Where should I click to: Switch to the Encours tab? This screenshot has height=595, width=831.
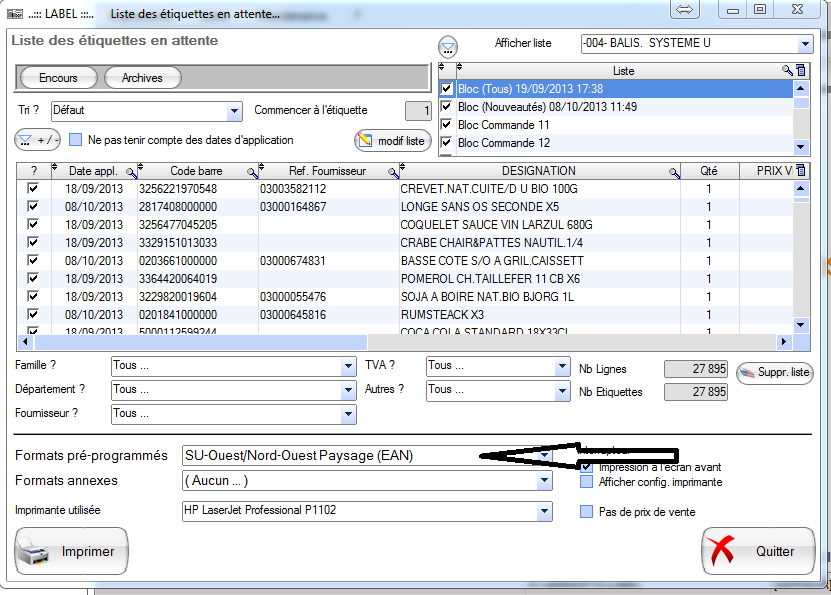coord(58,78)
